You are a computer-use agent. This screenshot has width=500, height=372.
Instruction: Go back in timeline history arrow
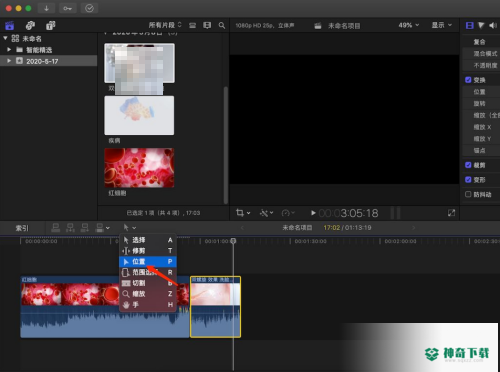242,228
